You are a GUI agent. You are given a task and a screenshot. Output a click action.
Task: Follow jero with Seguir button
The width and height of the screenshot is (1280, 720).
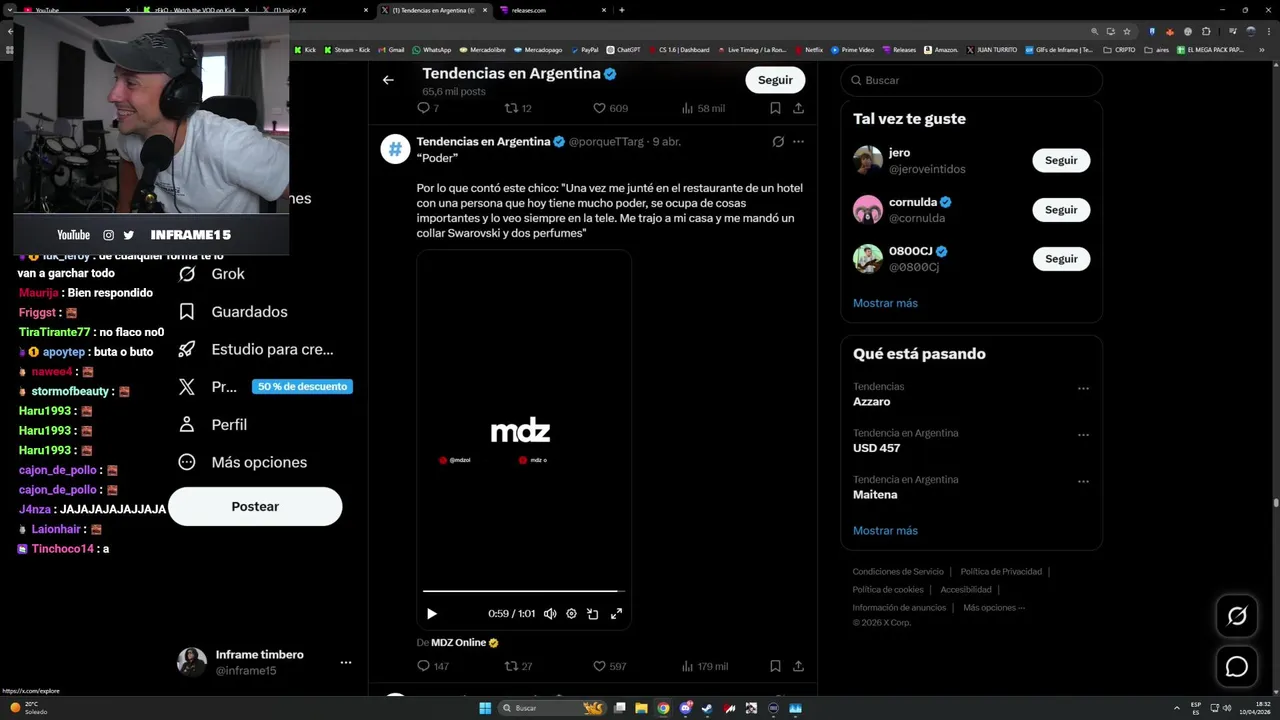point(1061,160)
